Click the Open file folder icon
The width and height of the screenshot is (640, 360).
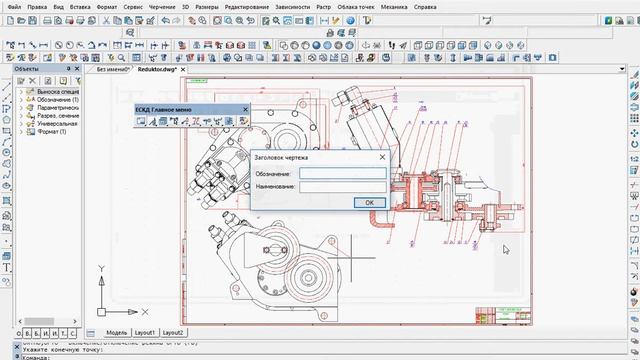(x=21, y=20)
